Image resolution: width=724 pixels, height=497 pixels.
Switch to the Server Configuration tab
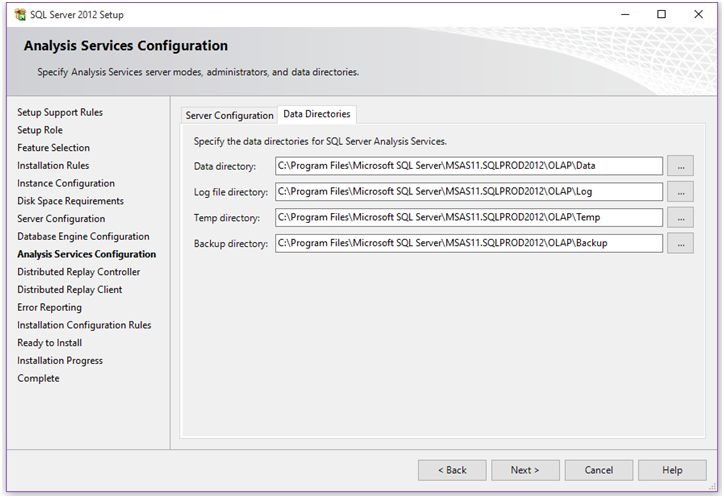[x=229, y=115]
